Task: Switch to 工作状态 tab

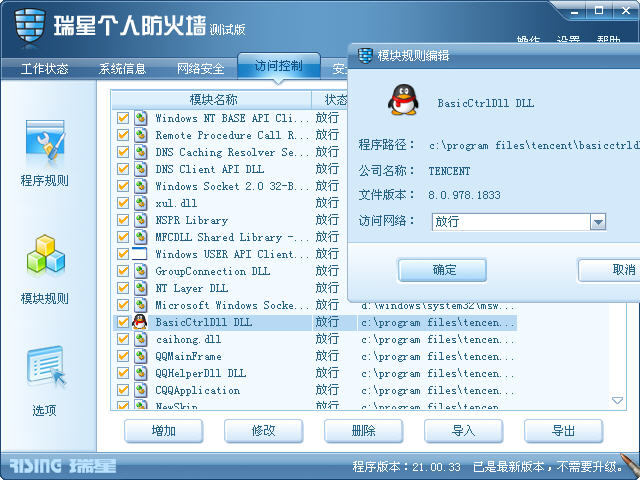Action: (44, 69)
